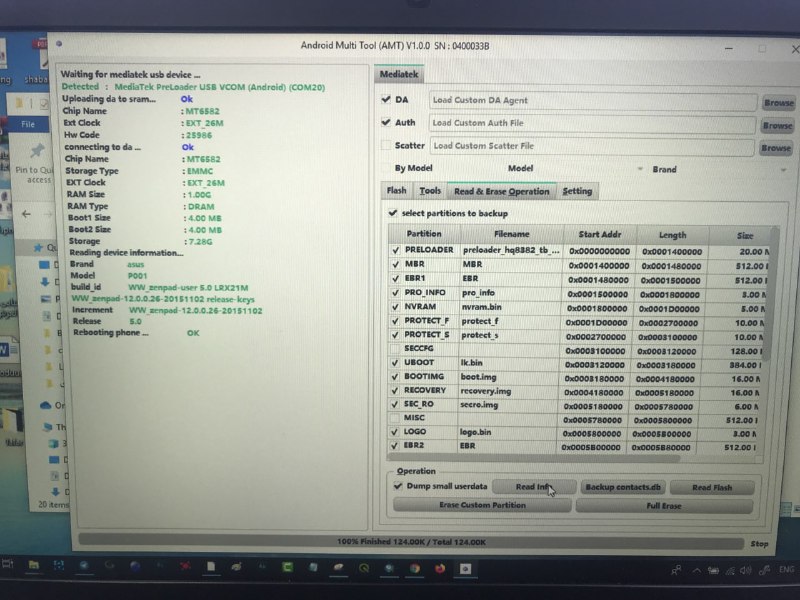Click the 100% Finished progress bar
Viewport: 800px width, 600px height.
pyautogui.click(x=411, y=542)
